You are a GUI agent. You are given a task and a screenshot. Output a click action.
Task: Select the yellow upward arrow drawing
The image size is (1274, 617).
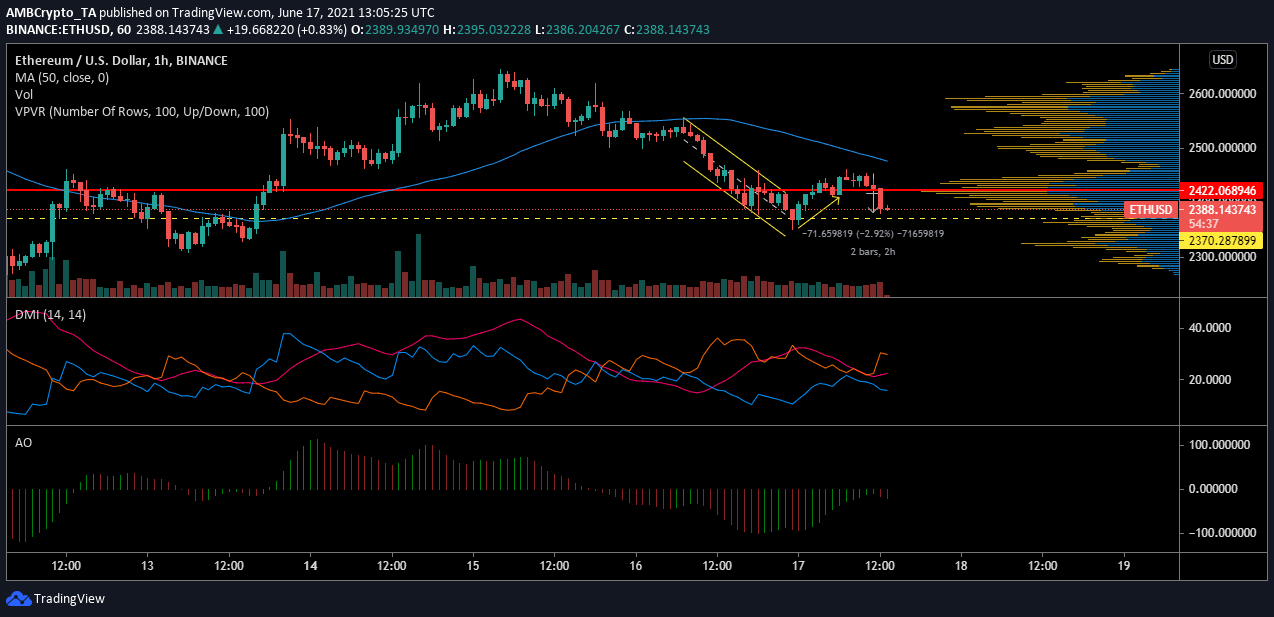click(820, 210)
